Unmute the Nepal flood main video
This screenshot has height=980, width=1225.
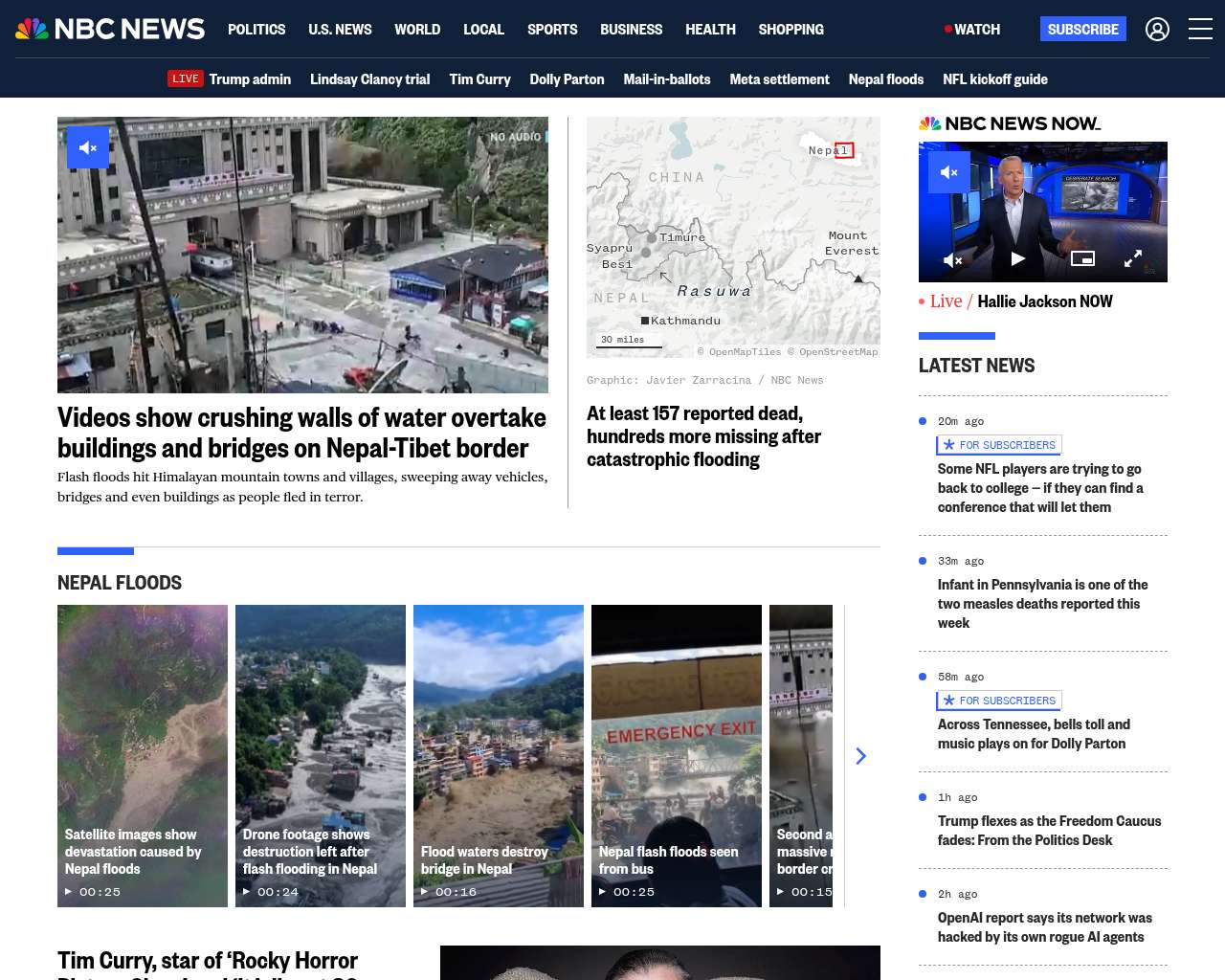click(x=88, y=147)
